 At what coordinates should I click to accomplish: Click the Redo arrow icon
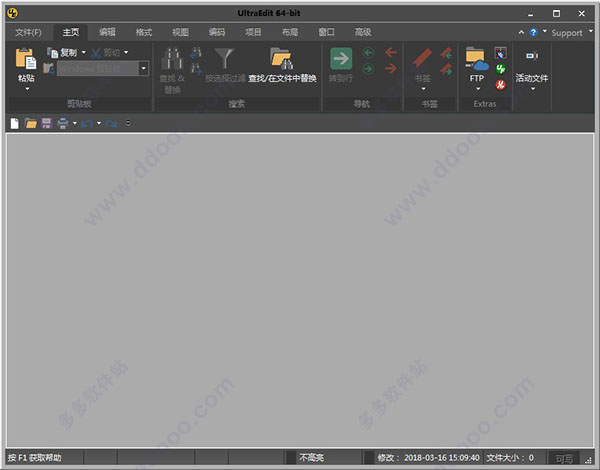click(111, 124)
